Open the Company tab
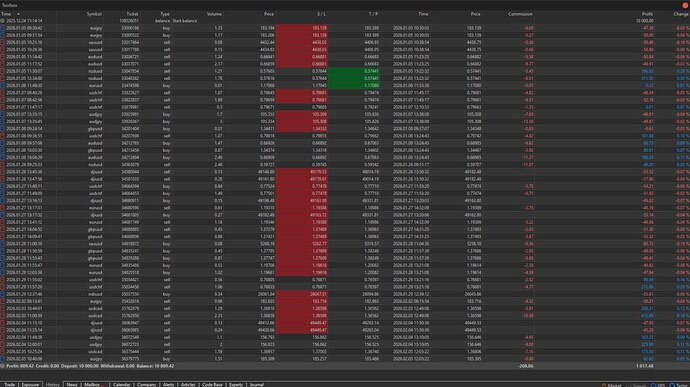 click(x=147, y=384)
